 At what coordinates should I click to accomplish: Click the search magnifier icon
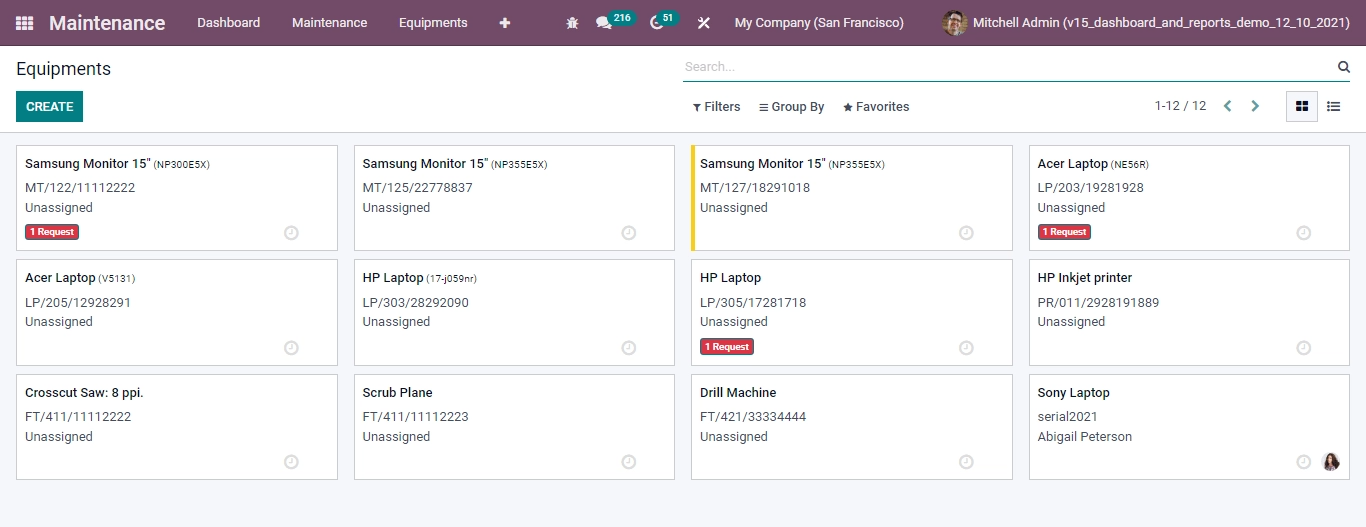tap(1344, 67)
